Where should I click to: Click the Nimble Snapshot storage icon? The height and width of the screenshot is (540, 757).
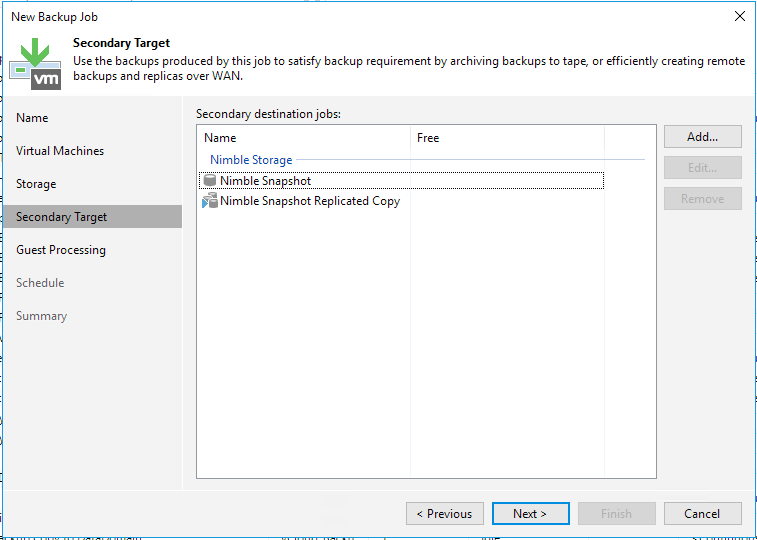pyautogui.click(x=209, y=181)
